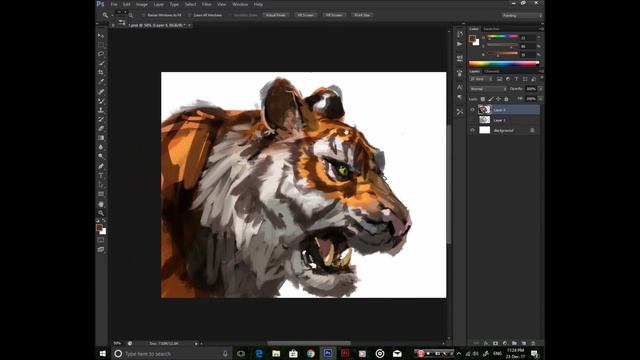640x360 pixels.
Task: Open the Color panel flyout menu
Action: 541,29
